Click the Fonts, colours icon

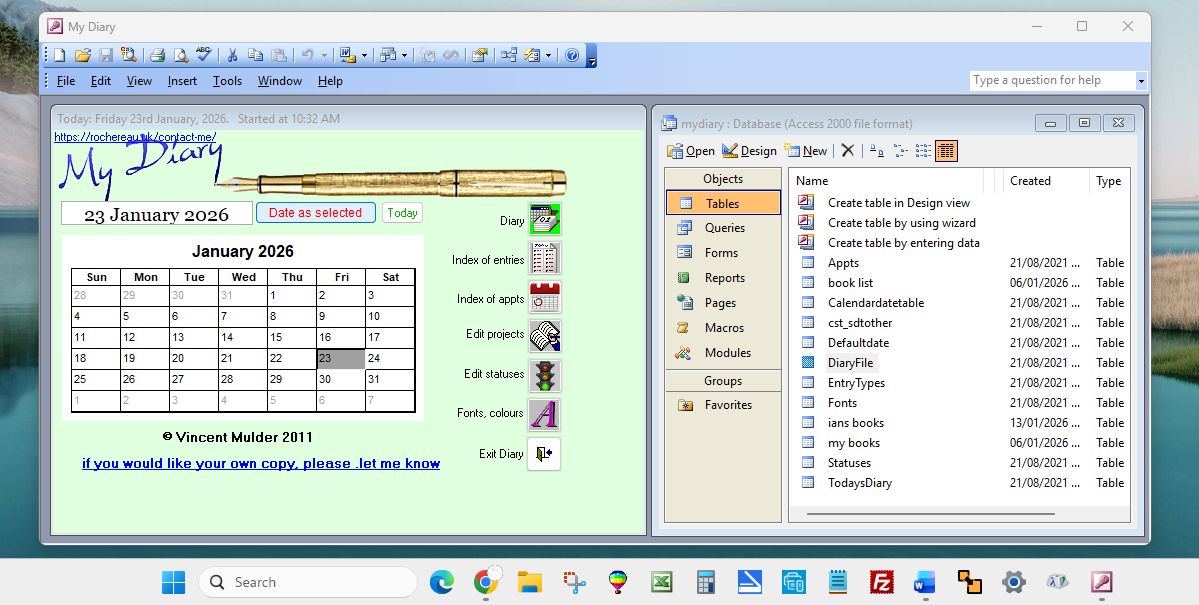tap(544, 414)
